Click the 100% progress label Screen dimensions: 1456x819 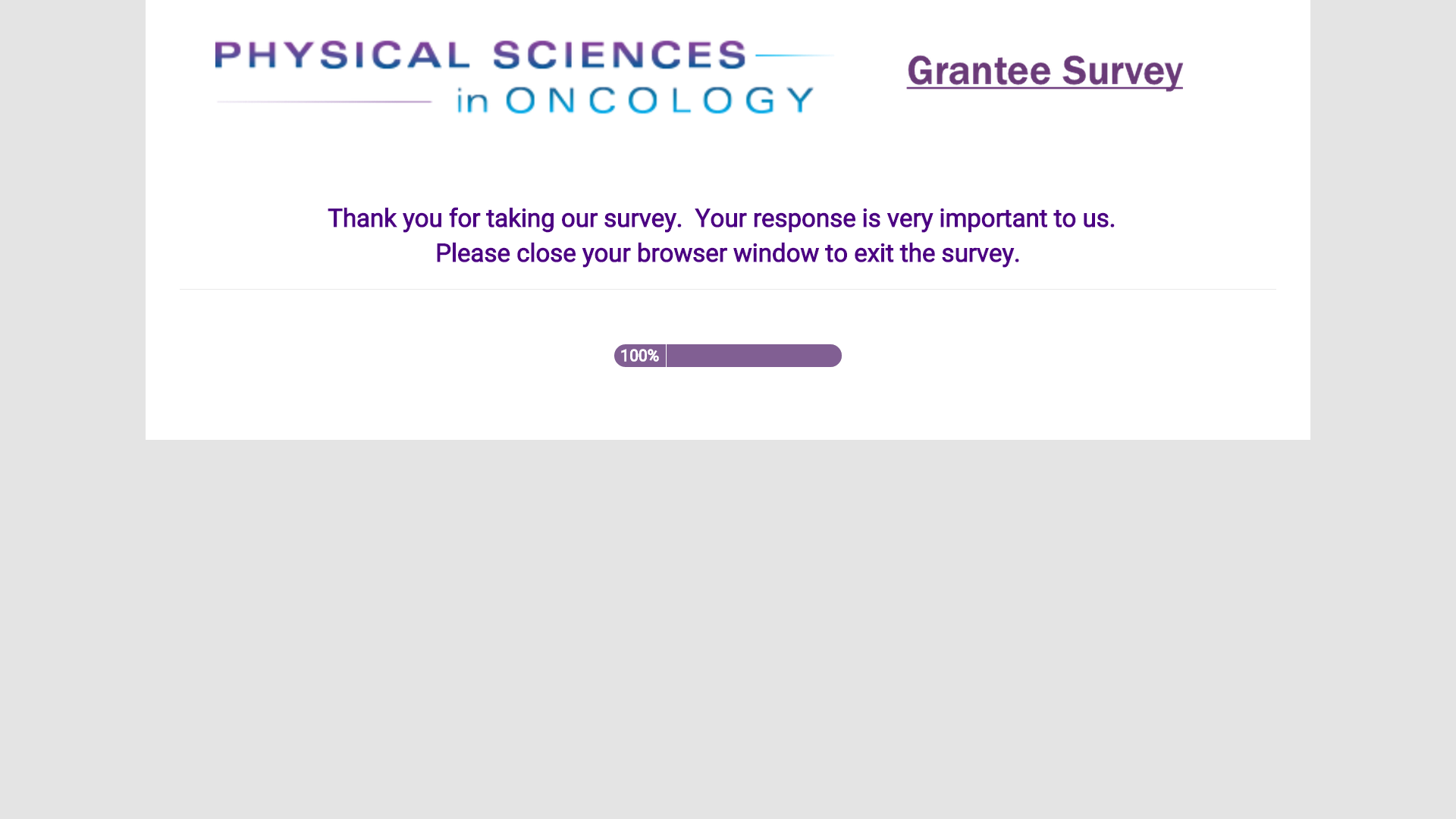[639, 356]
